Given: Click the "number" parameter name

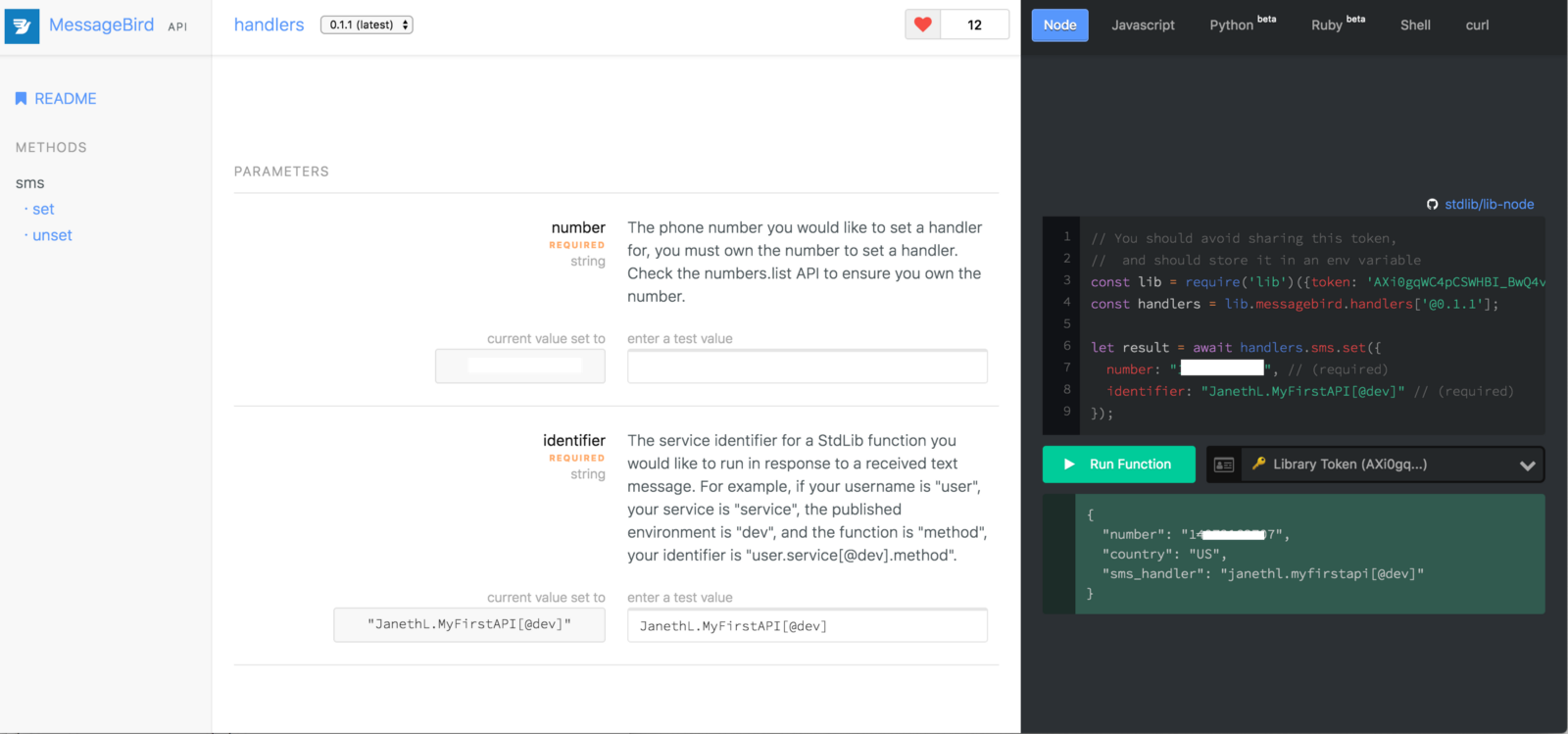Looking at the screenshot, I should pos(578,227).
